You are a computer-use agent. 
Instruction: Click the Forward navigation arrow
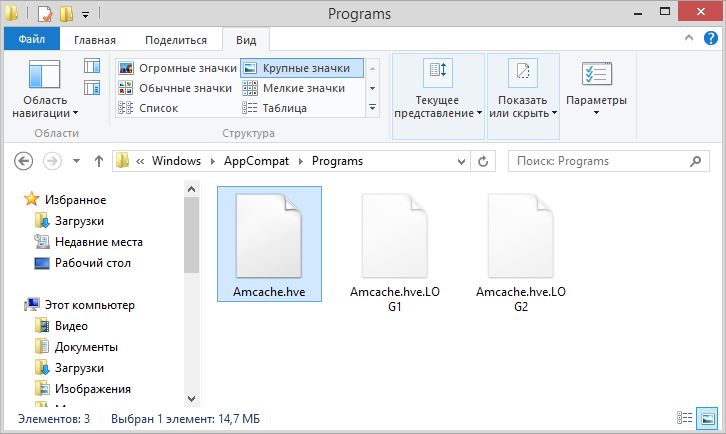[52, 161]
